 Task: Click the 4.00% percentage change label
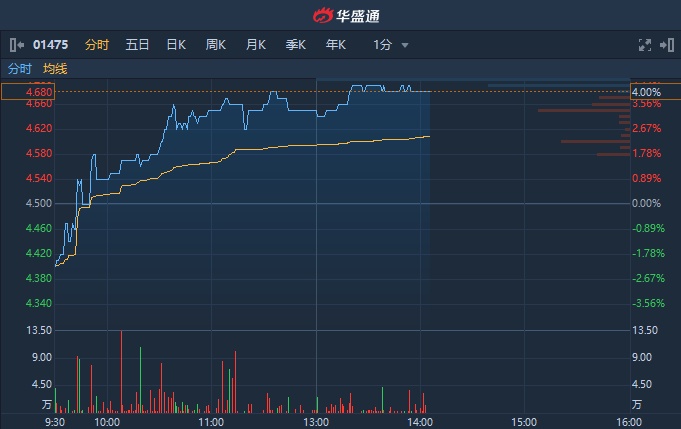coord(646,92)
